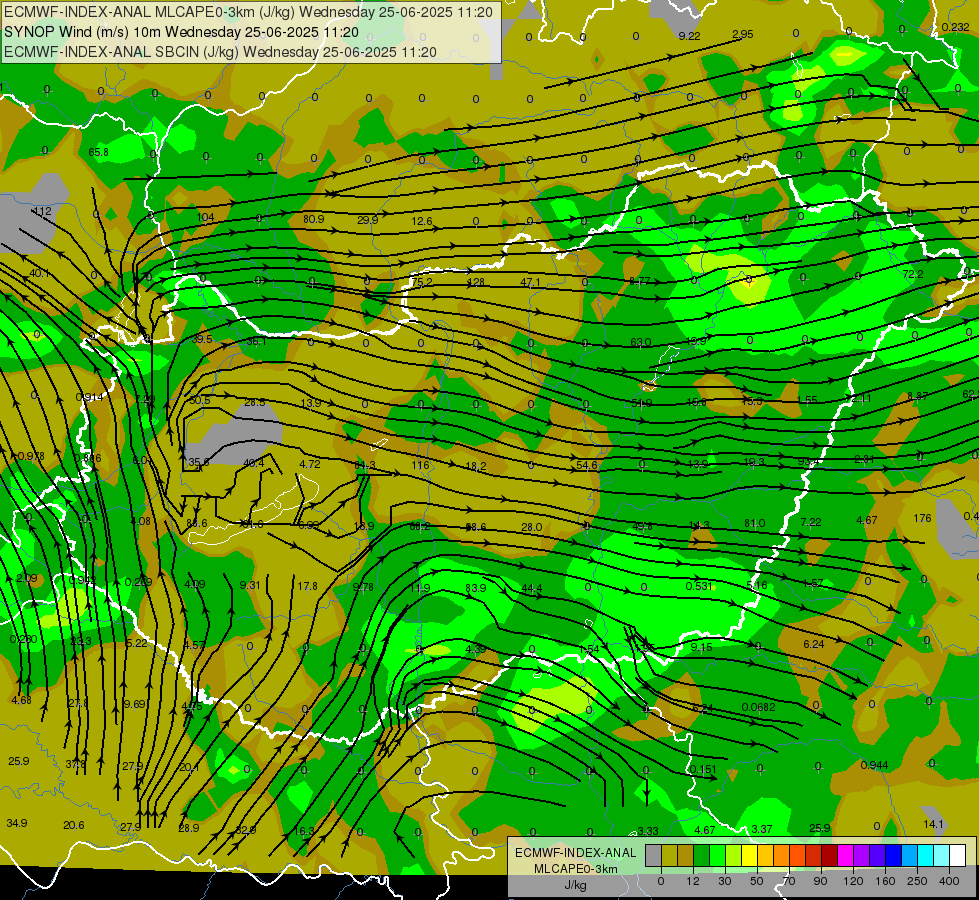Click the map value 0.531
979x900 pixels.
click(x=699, y=586)
